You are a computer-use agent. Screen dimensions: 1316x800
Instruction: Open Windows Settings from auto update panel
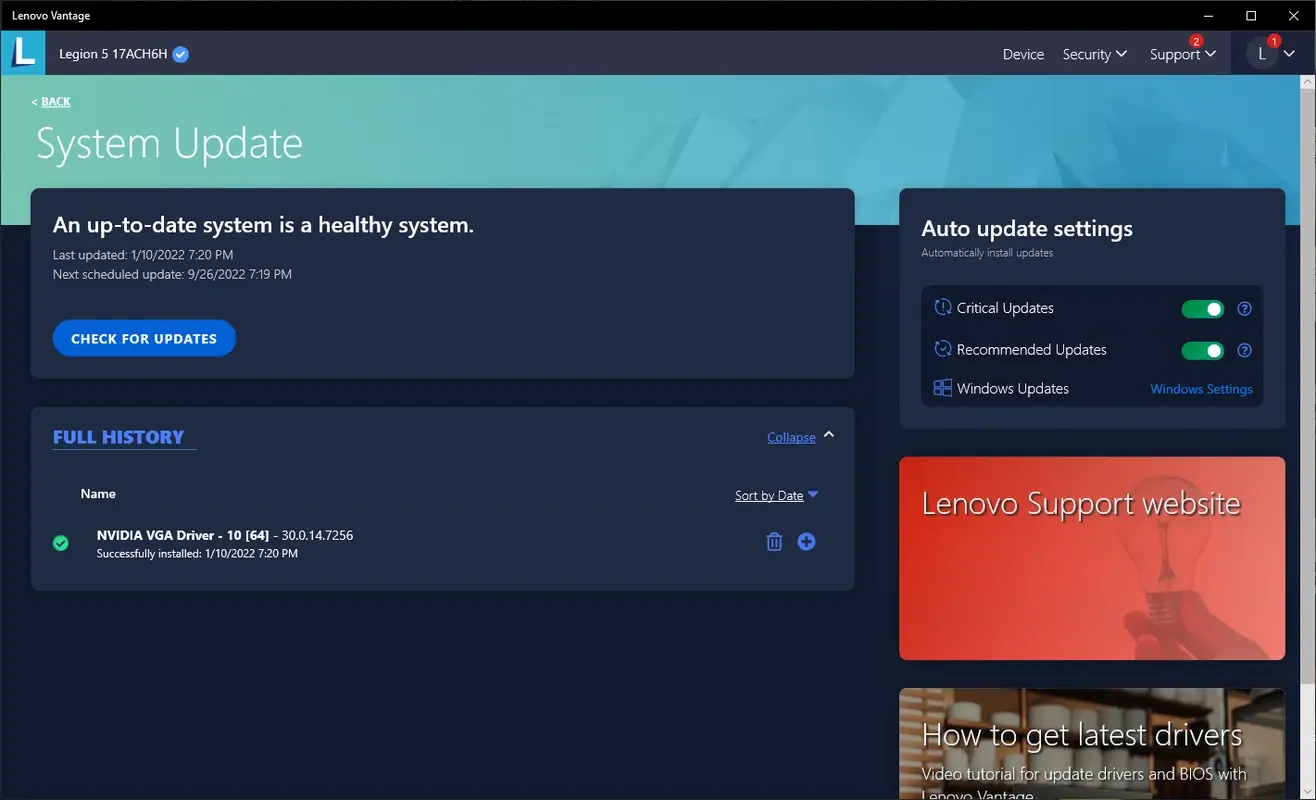tap(1201, 389)
